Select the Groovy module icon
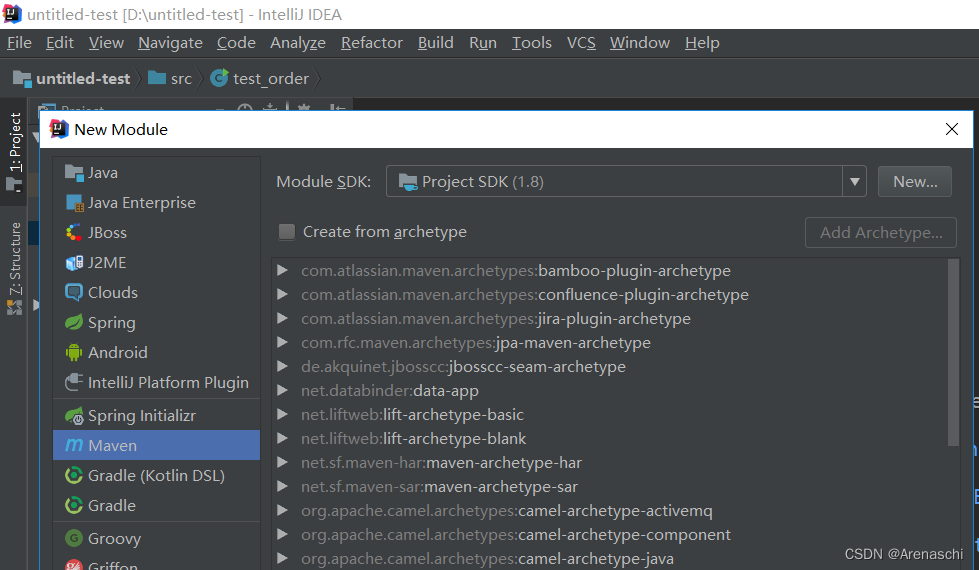Viewport: 979px width, 570px height. click(74, 538)
